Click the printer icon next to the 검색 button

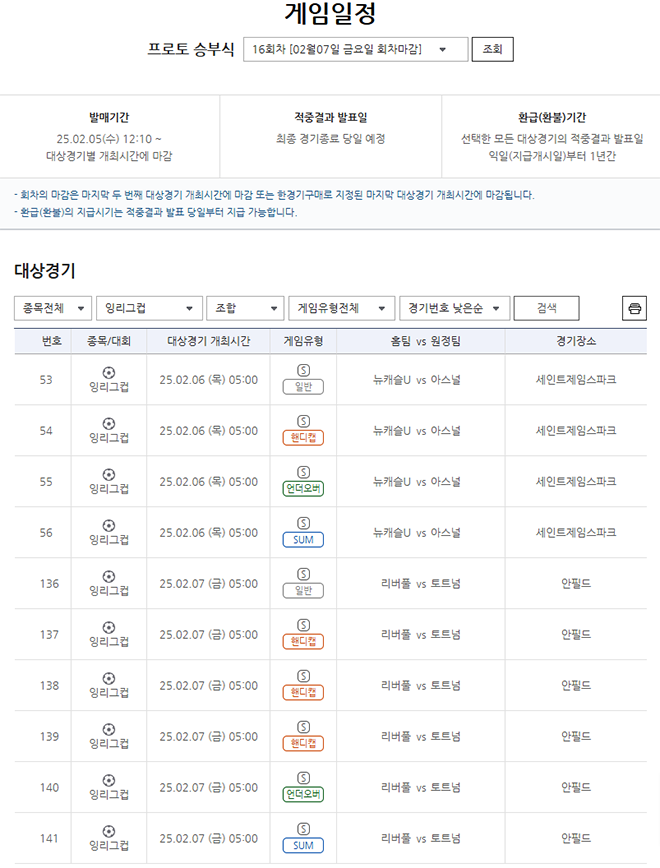(x=636, y=308)
